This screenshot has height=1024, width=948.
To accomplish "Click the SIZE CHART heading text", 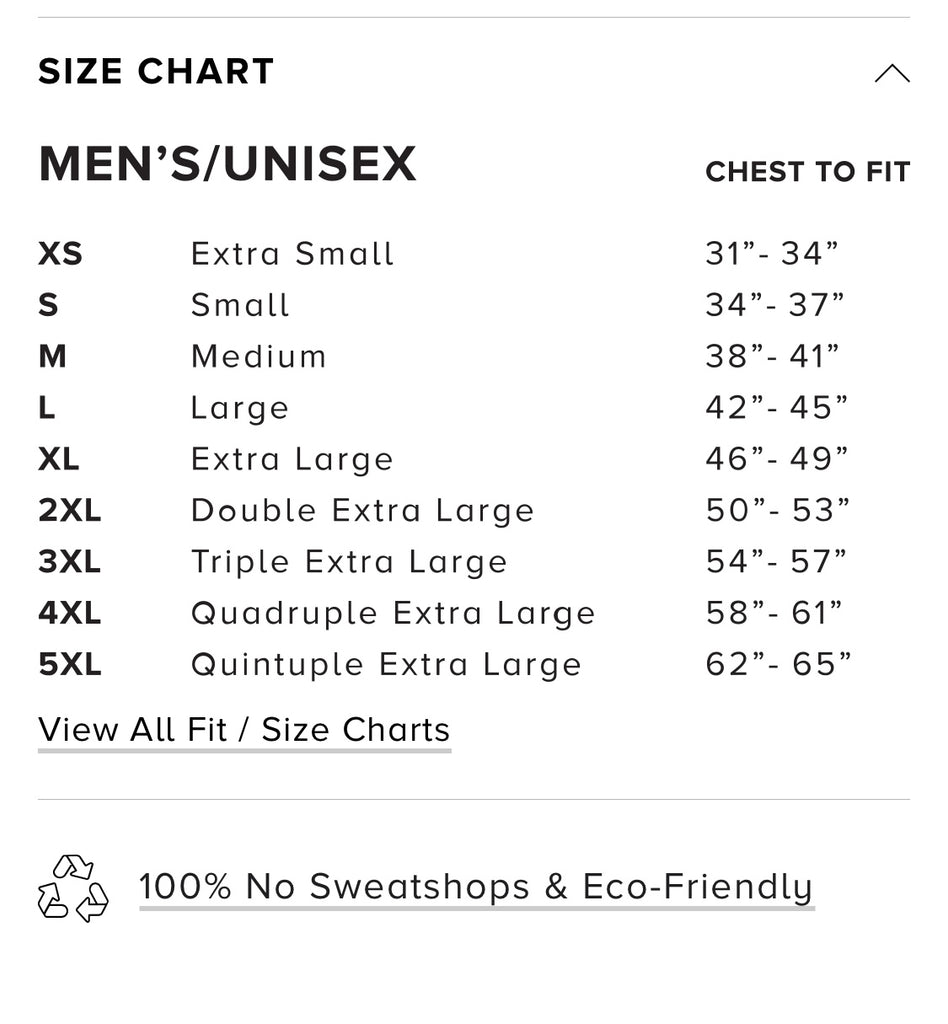I will pos(156,72).
